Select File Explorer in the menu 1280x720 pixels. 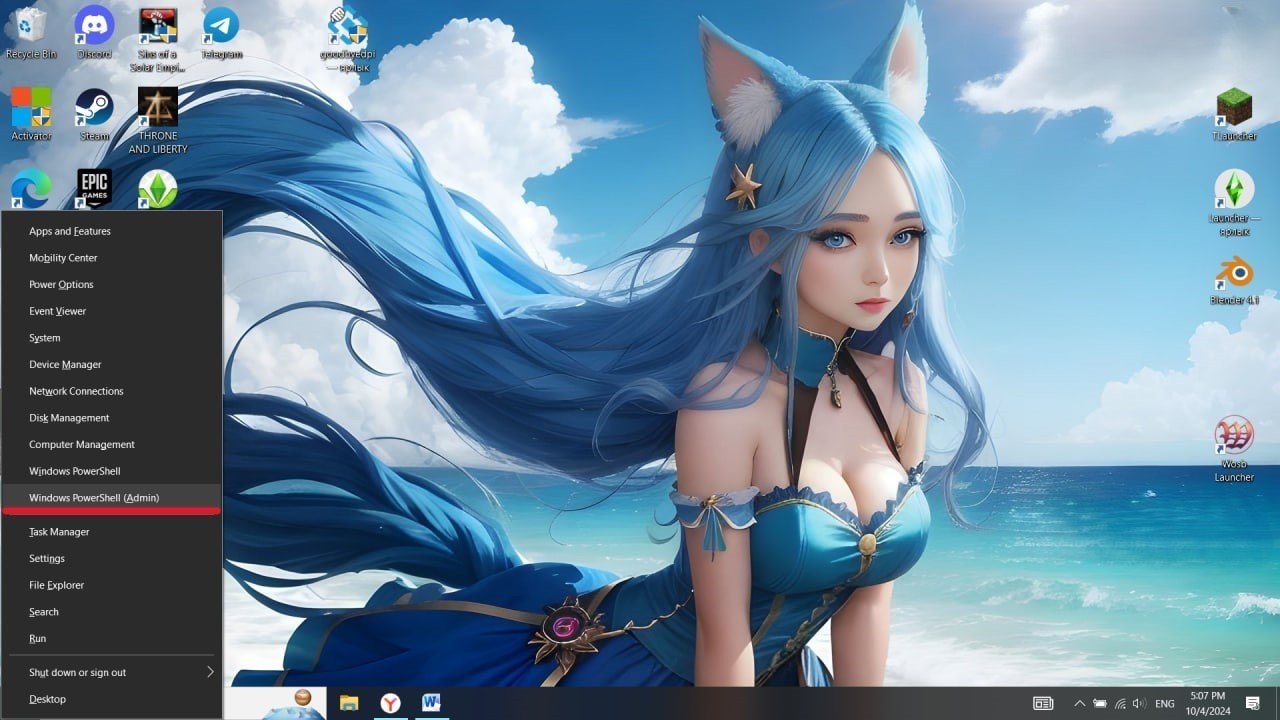[x=112, y=585]
